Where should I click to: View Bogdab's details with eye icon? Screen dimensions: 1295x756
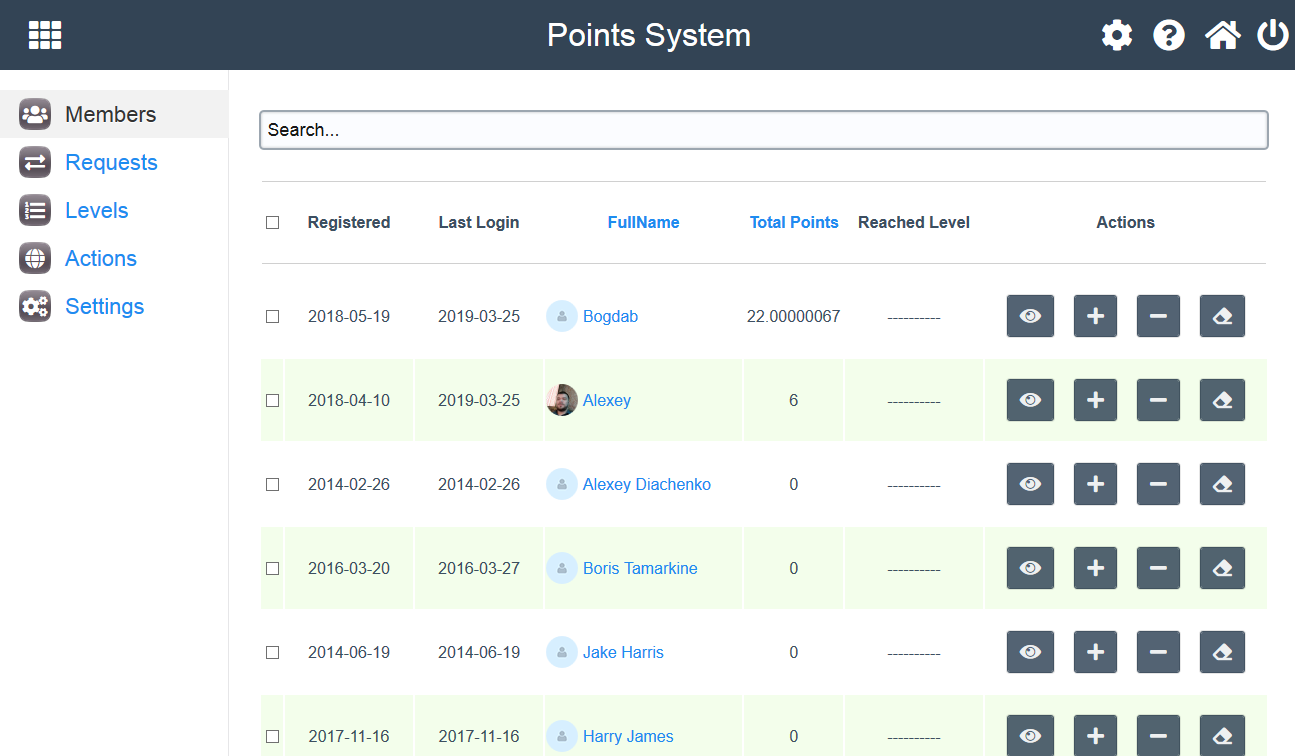coord(1030,316)
